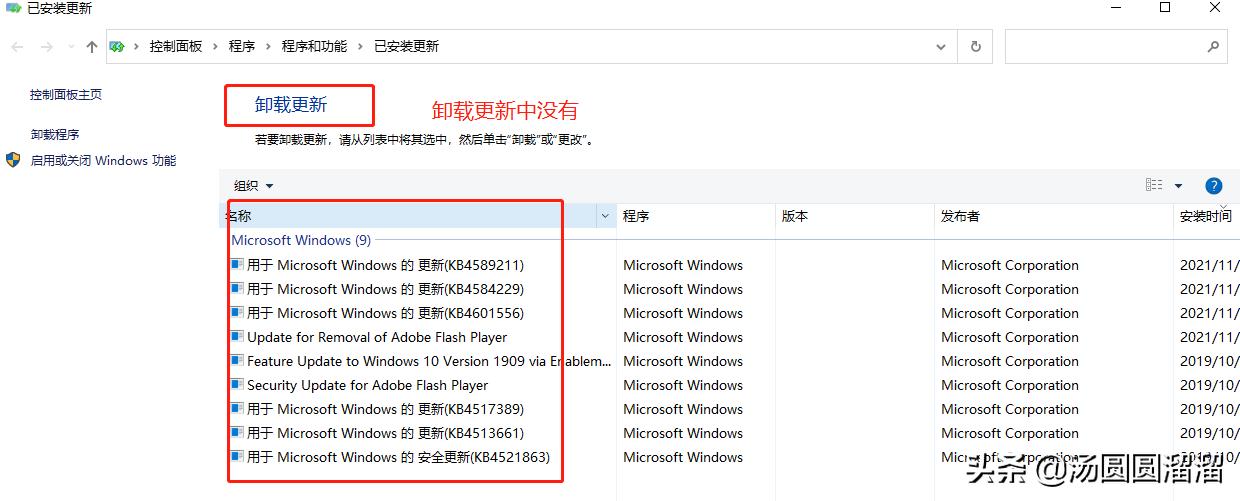Click icon next to KB4521863 update
The image size is (1240, 501).
coord(237,456)
